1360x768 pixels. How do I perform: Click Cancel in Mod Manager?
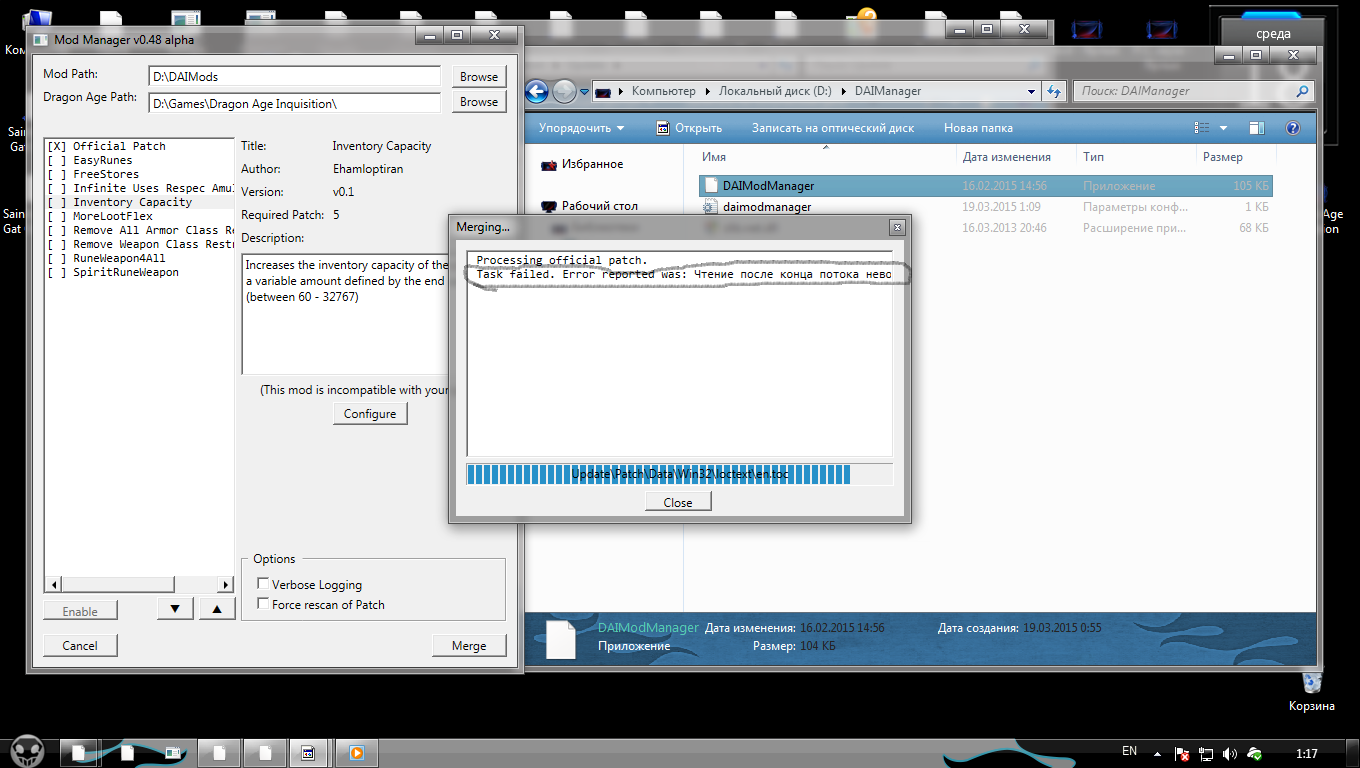point(80,645)
